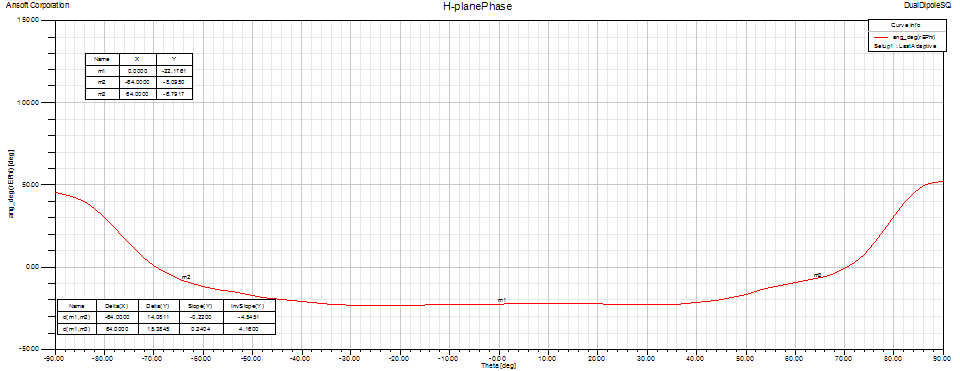The width and height of the screenshot is (960, 371).
Task: Select the Ansoft Corporation label
Action: pos(37,5)
